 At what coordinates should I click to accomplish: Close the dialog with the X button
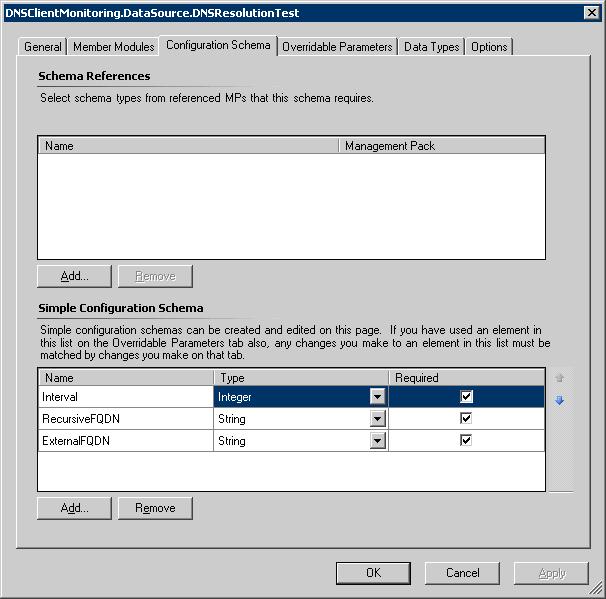point(592,13)
